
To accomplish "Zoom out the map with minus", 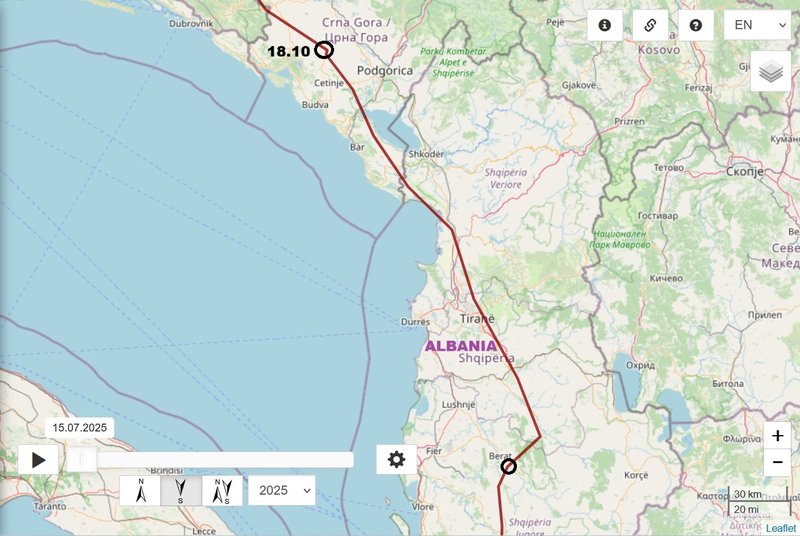I will tap(778, 463).
